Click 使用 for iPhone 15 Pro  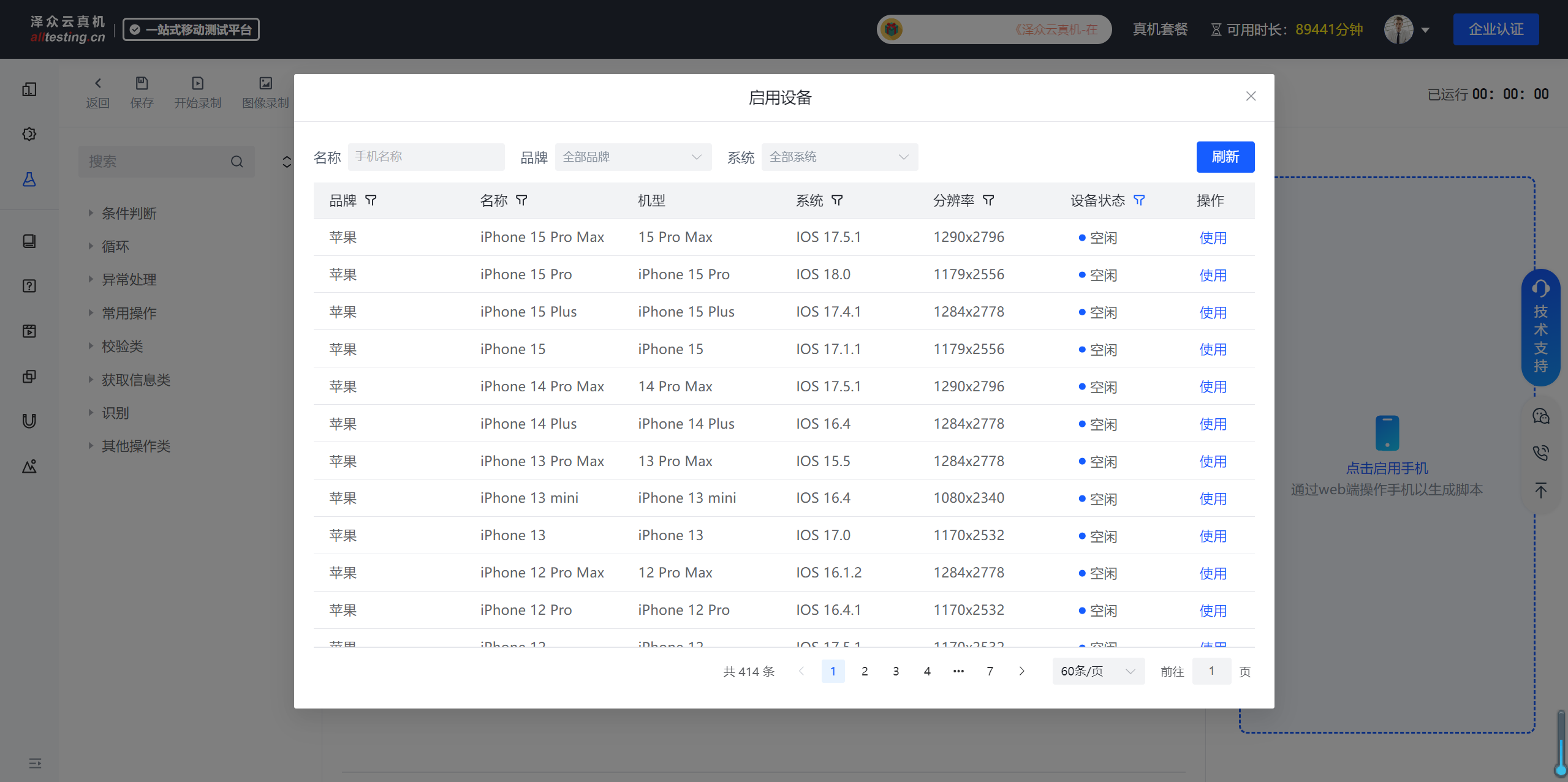click(1213, 275)
